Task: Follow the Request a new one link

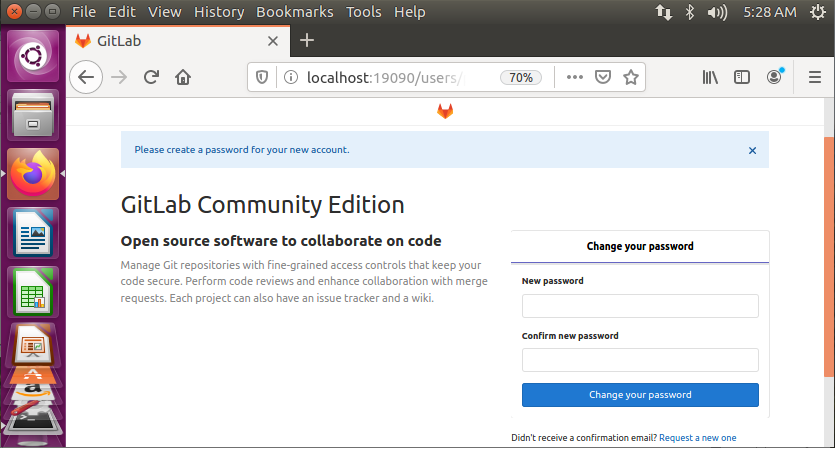Action: 698,438
